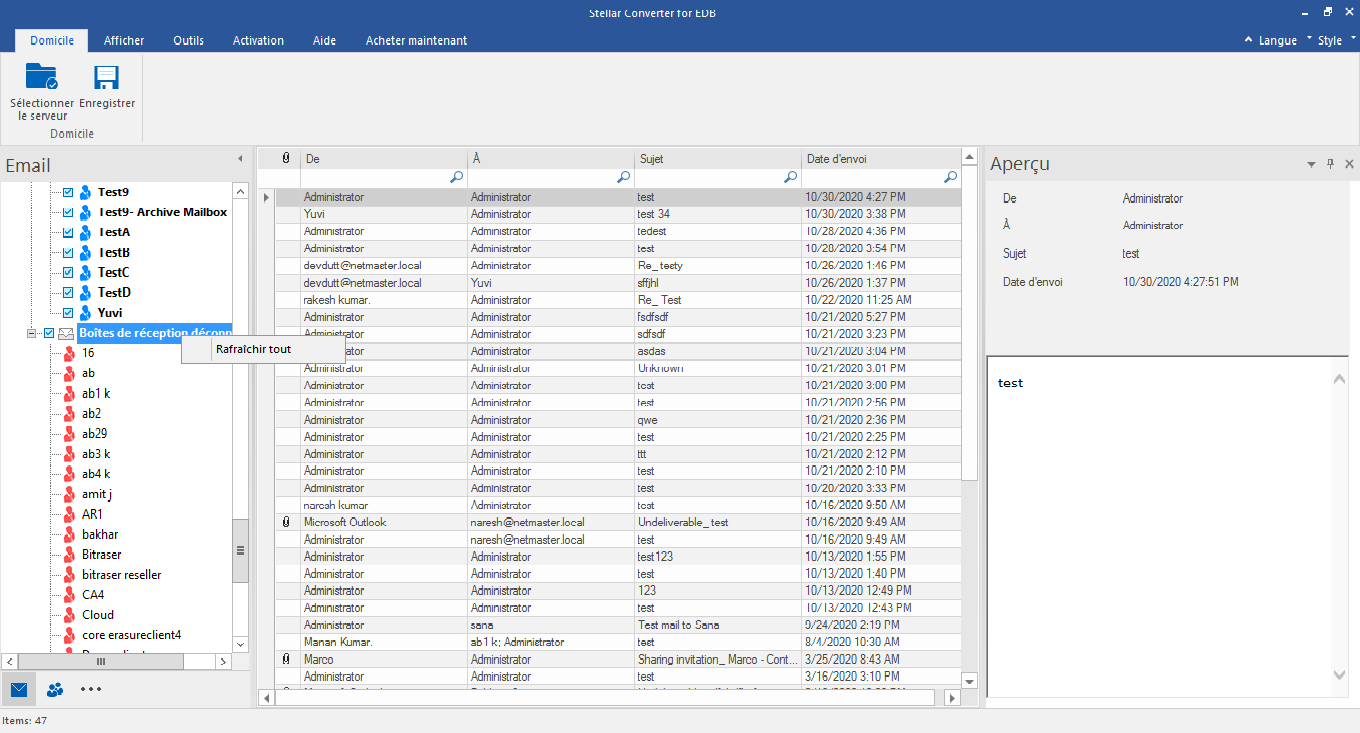Click the red user icon for ab29
The height and width of the screenshot is (733, 1360).
(69, 434)
